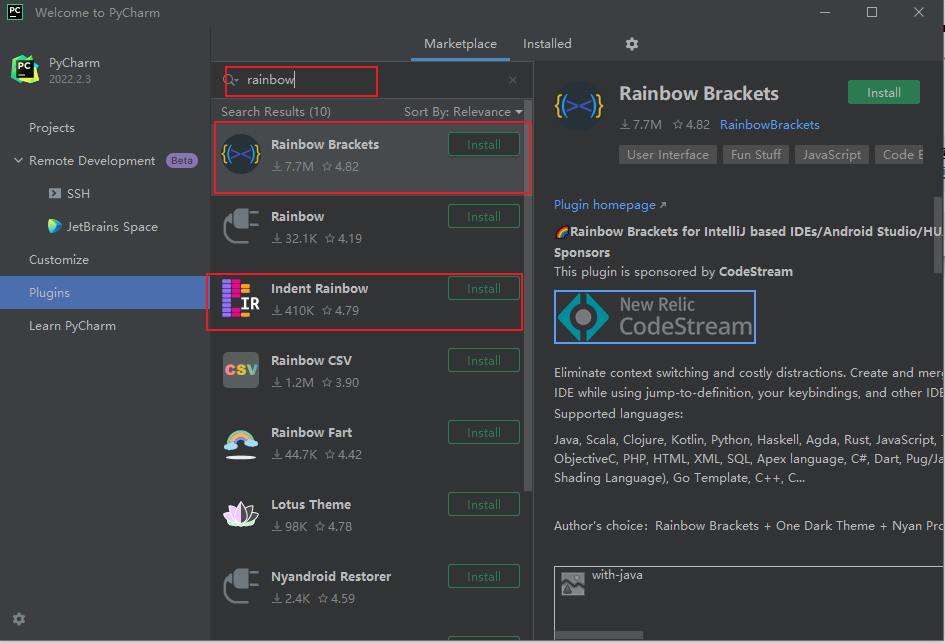Click the Rainbow Fart title text
Image resolution: width=945 pixels, height=643 pixels.
pyautogui.click(x=312, y=433)
